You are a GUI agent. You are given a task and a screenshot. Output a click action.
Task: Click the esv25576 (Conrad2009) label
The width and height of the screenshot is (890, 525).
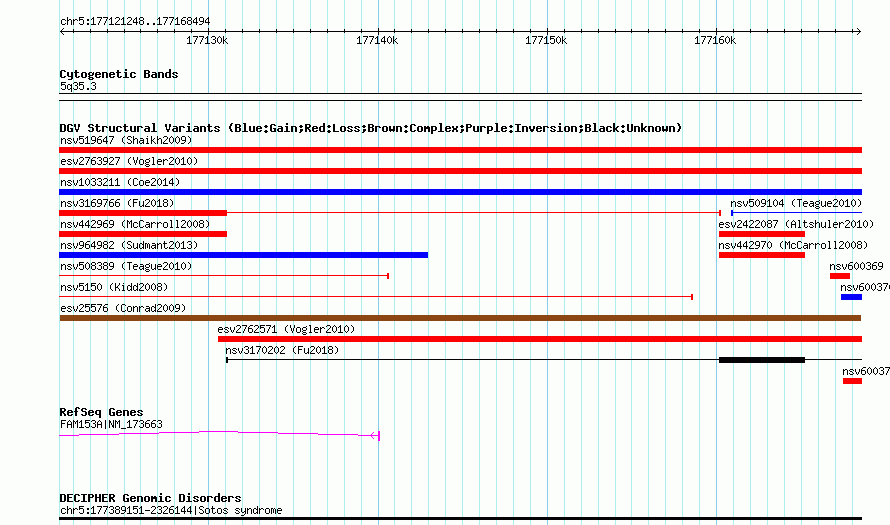(x=123, y=308)
